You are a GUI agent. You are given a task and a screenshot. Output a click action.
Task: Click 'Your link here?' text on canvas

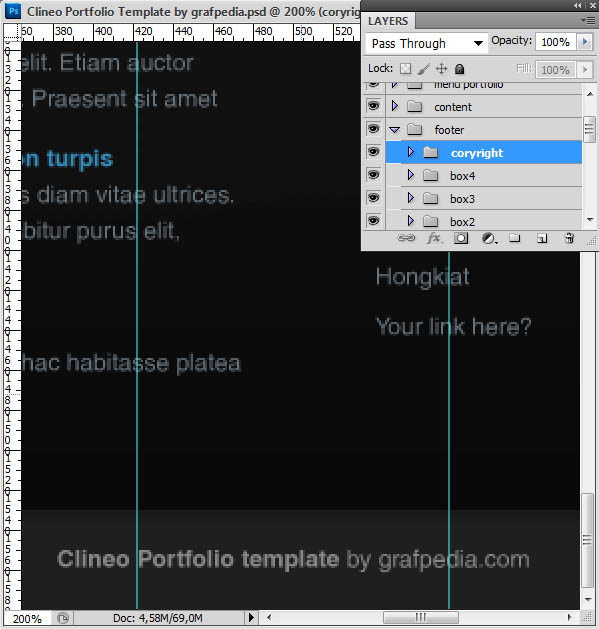pyautogui.click(x=453, y=326)
